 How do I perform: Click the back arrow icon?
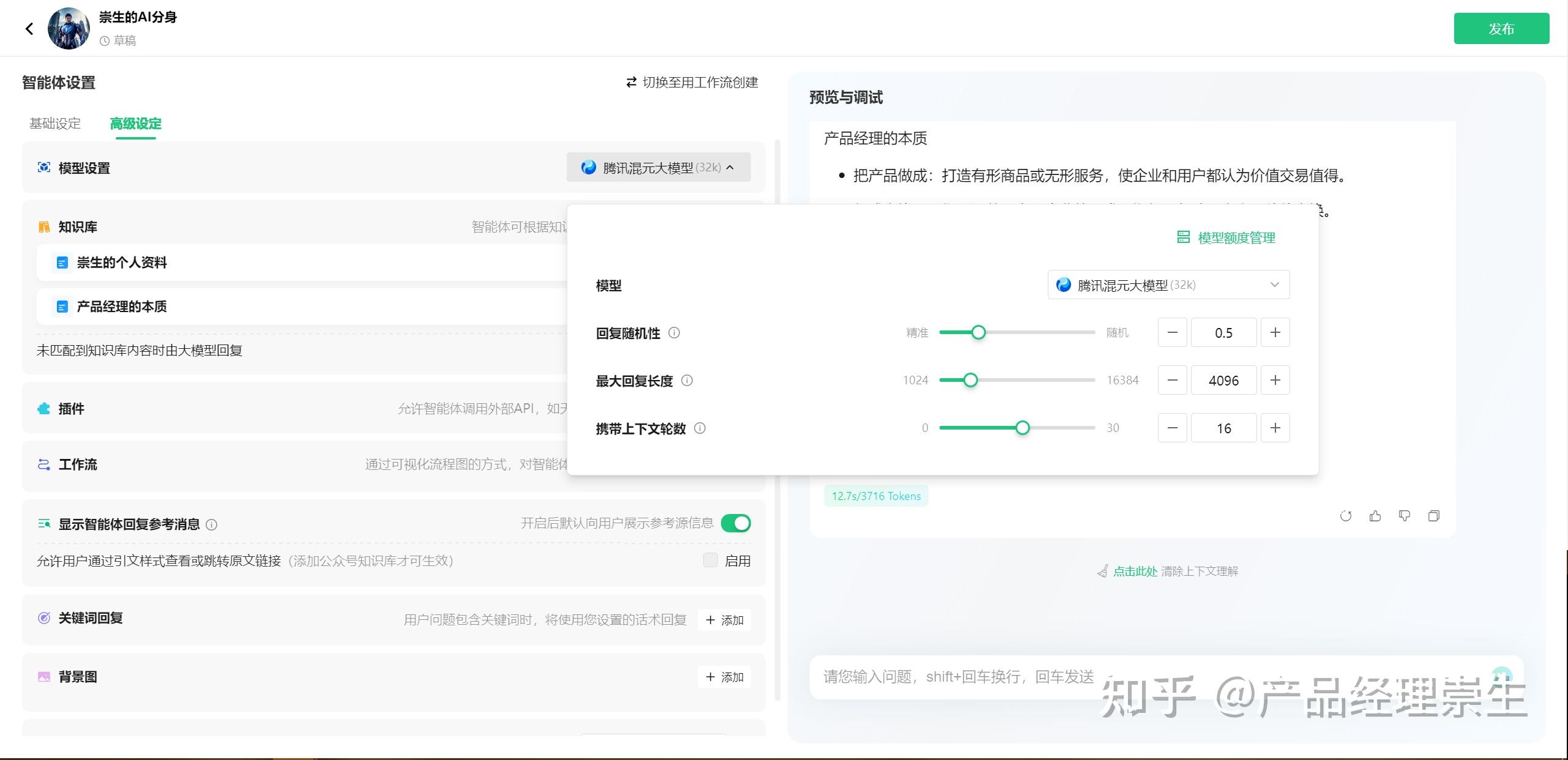tap(29, 29)
